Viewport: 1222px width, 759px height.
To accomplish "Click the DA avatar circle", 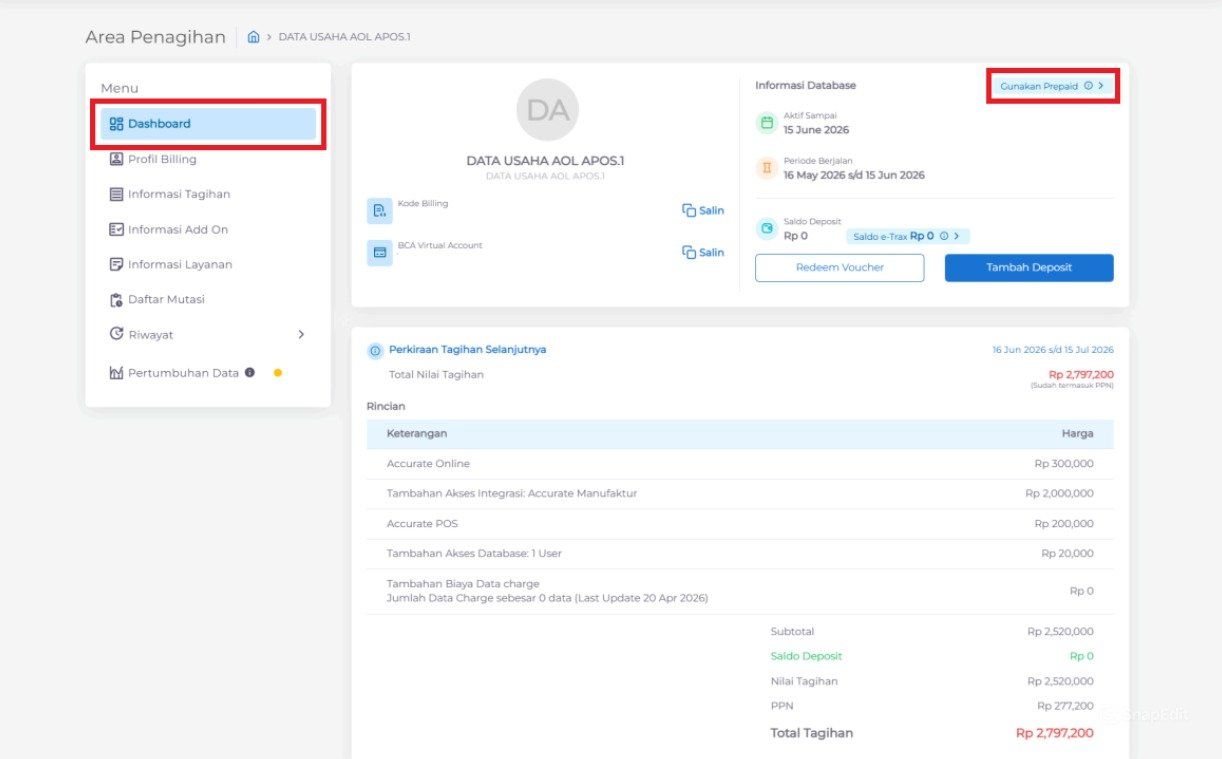I will (548, 110).
